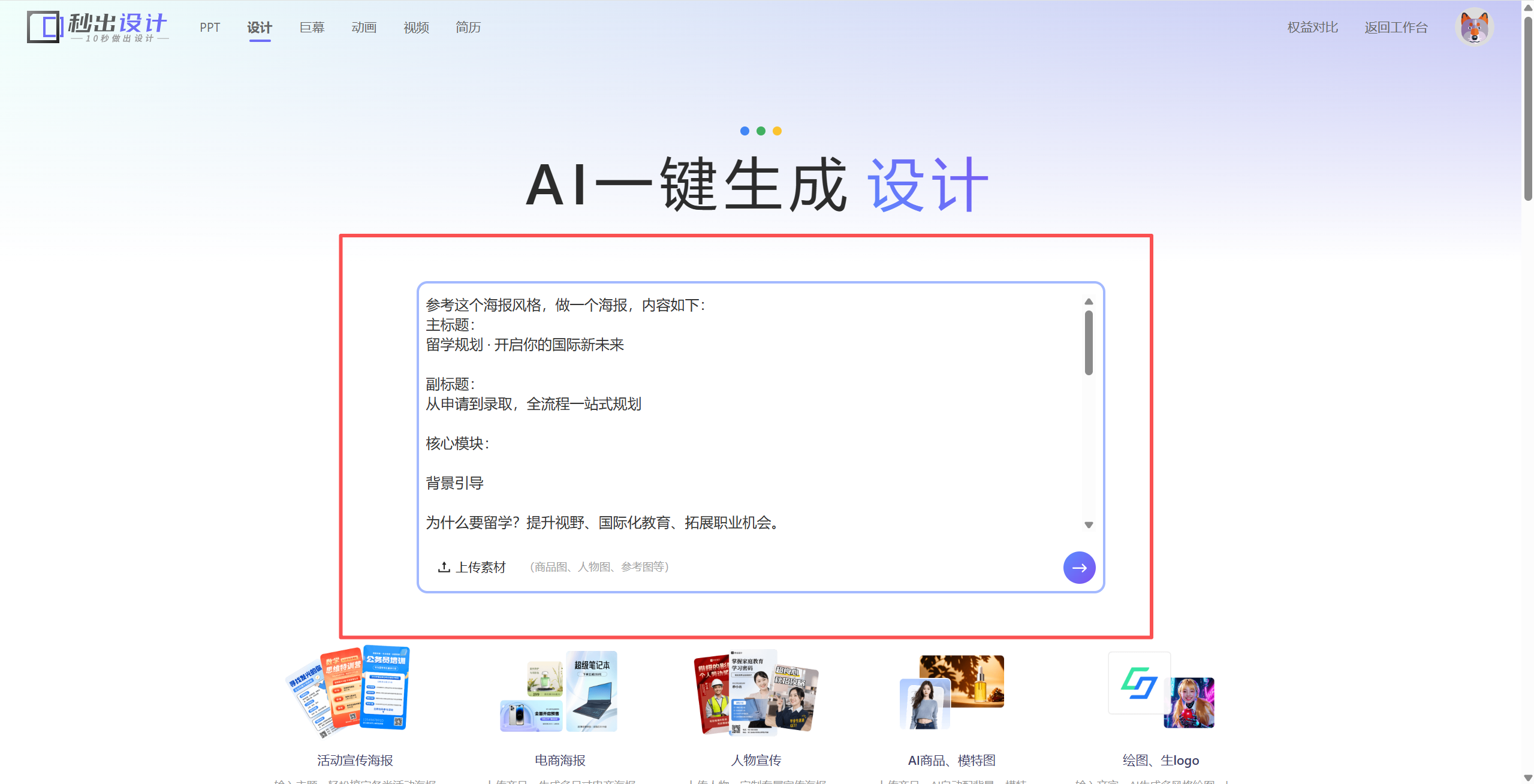Click the page scrollbar thumb
Image resolution: width=1534 pixels, height=784 pixels.
click(x=1528, y=108)
